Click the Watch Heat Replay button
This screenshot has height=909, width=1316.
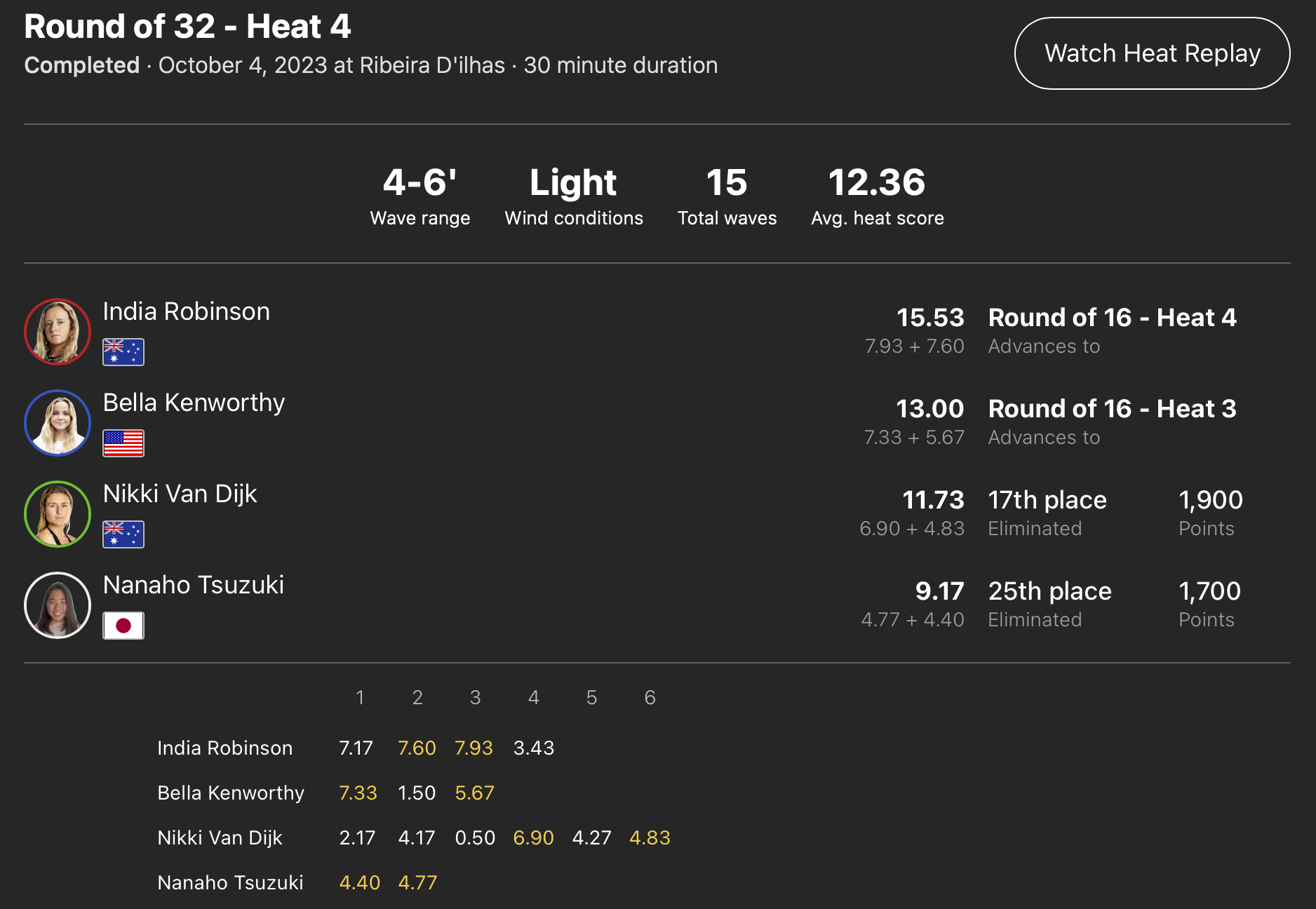pyautogui.click(x=1152, y=53)
